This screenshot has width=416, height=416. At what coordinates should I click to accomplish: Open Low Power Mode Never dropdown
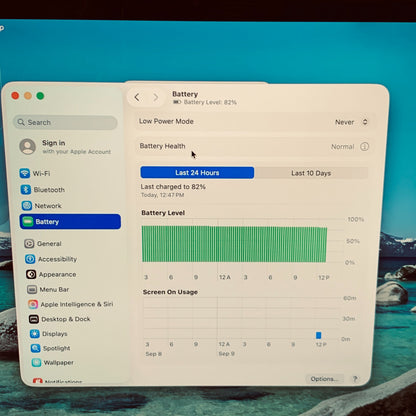pyautogui.click(x=351, y=122)
